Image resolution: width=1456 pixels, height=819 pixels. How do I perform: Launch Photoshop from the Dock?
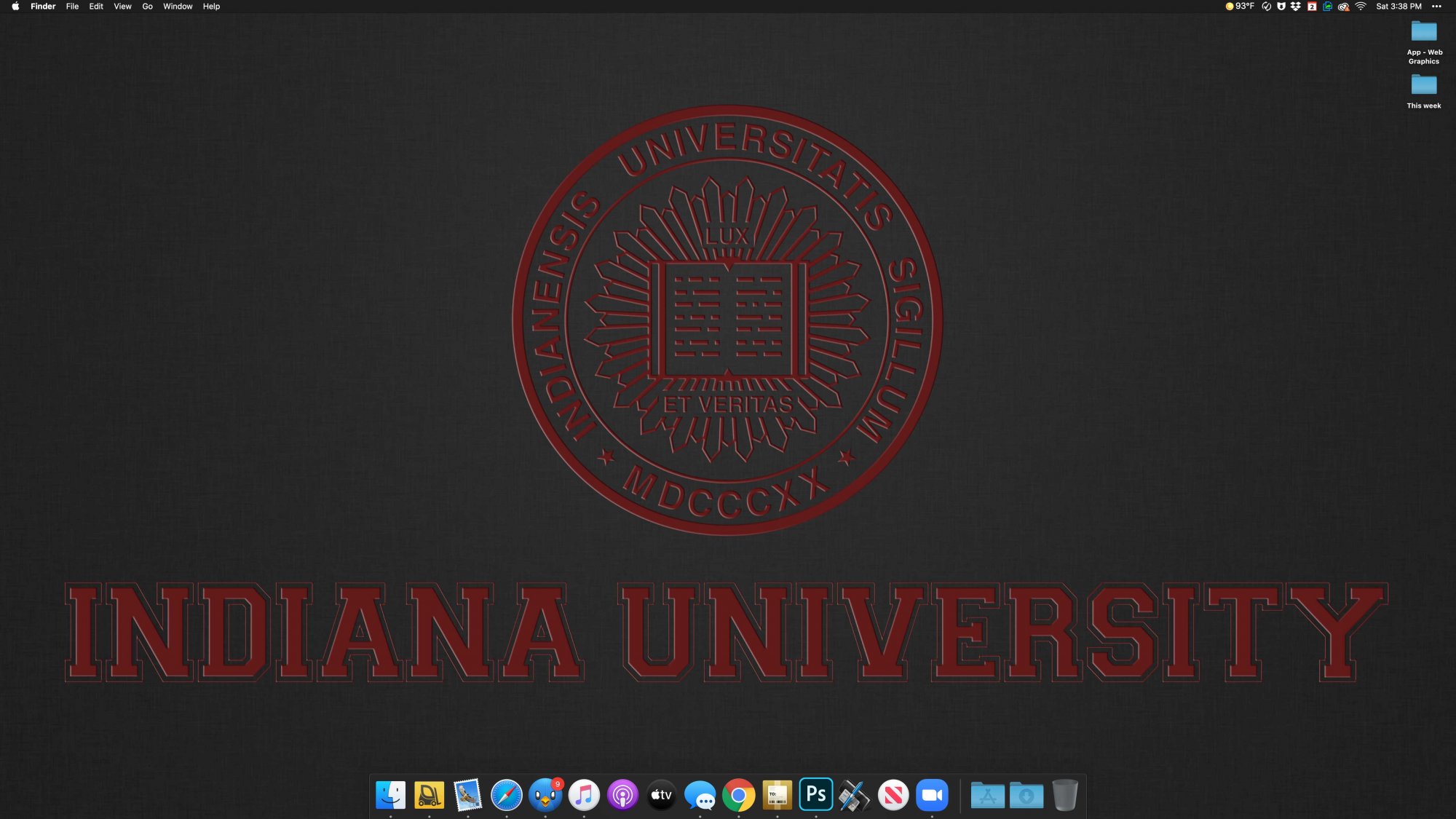click(x=816, y=795)
